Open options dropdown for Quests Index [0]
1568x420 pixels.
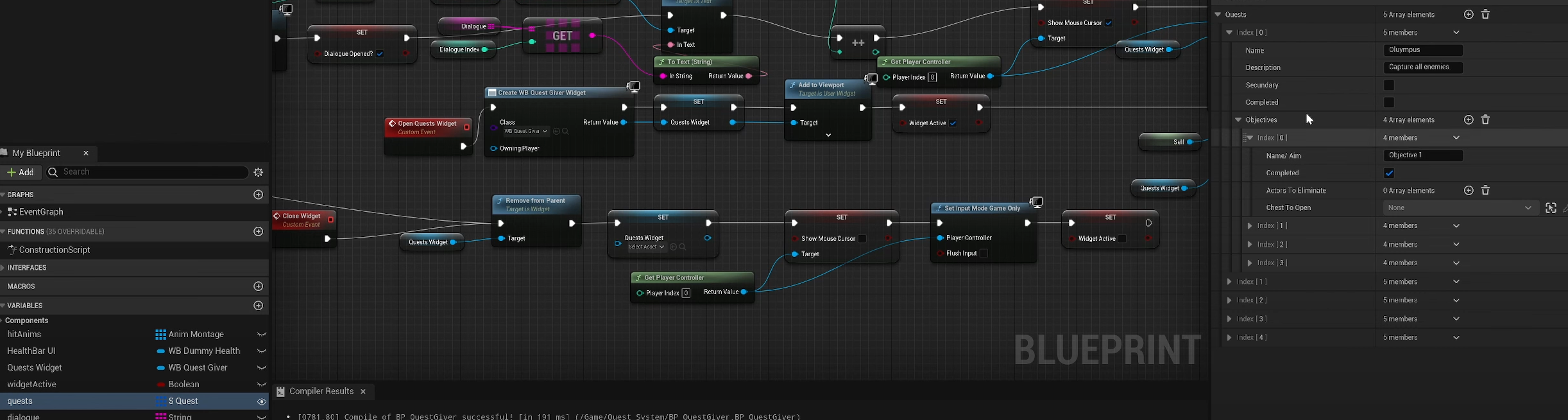point(1456,33)
